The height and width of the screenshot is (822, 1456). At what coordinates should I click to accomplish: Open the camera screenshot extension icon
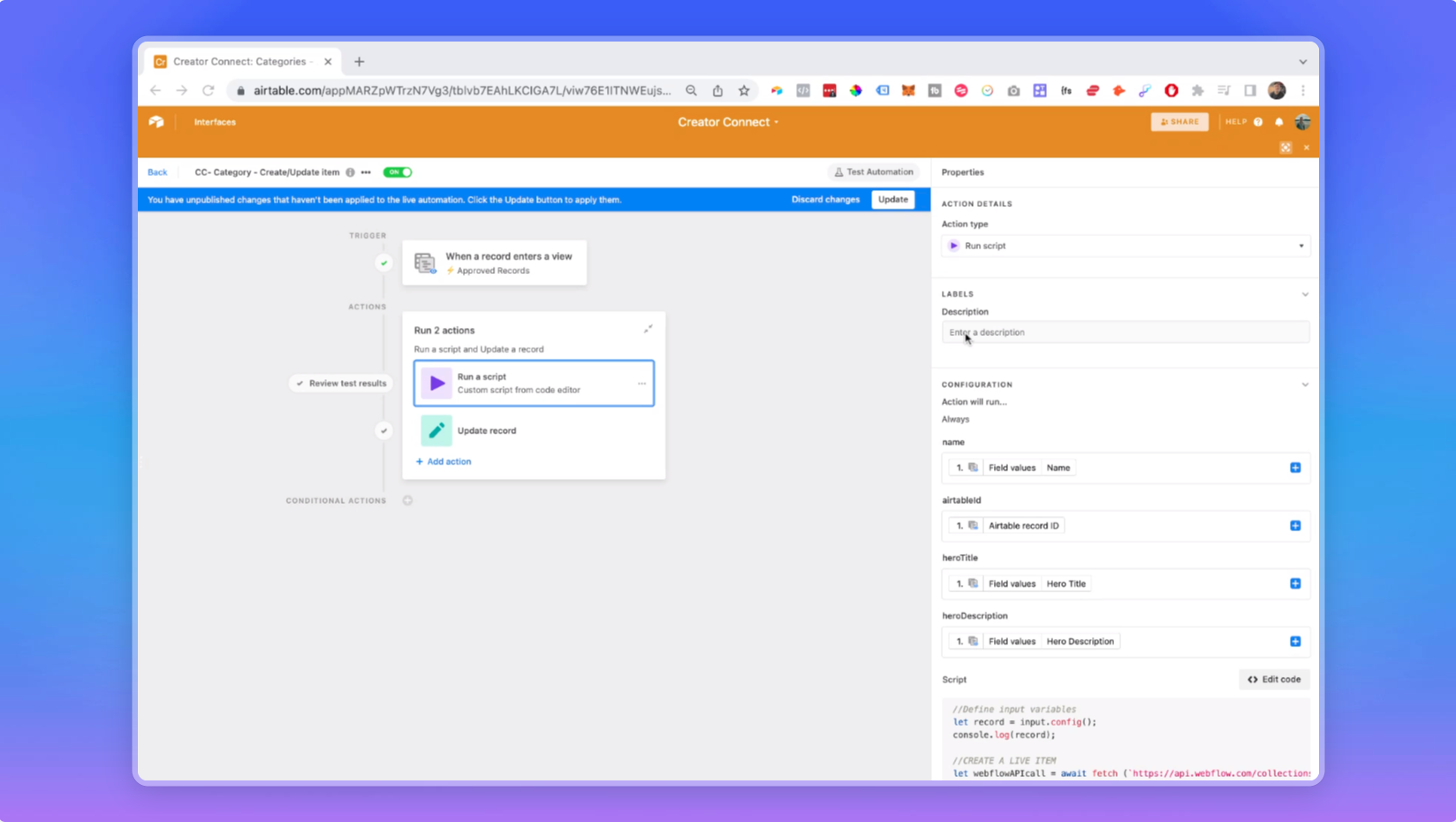pos(1013,90)
